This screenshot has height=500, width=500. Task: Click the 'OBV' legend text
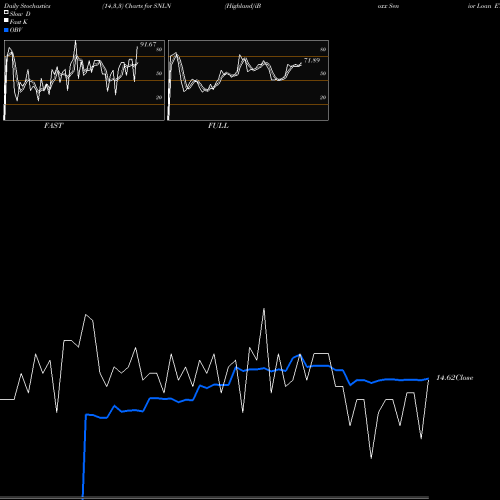point(16,30)
